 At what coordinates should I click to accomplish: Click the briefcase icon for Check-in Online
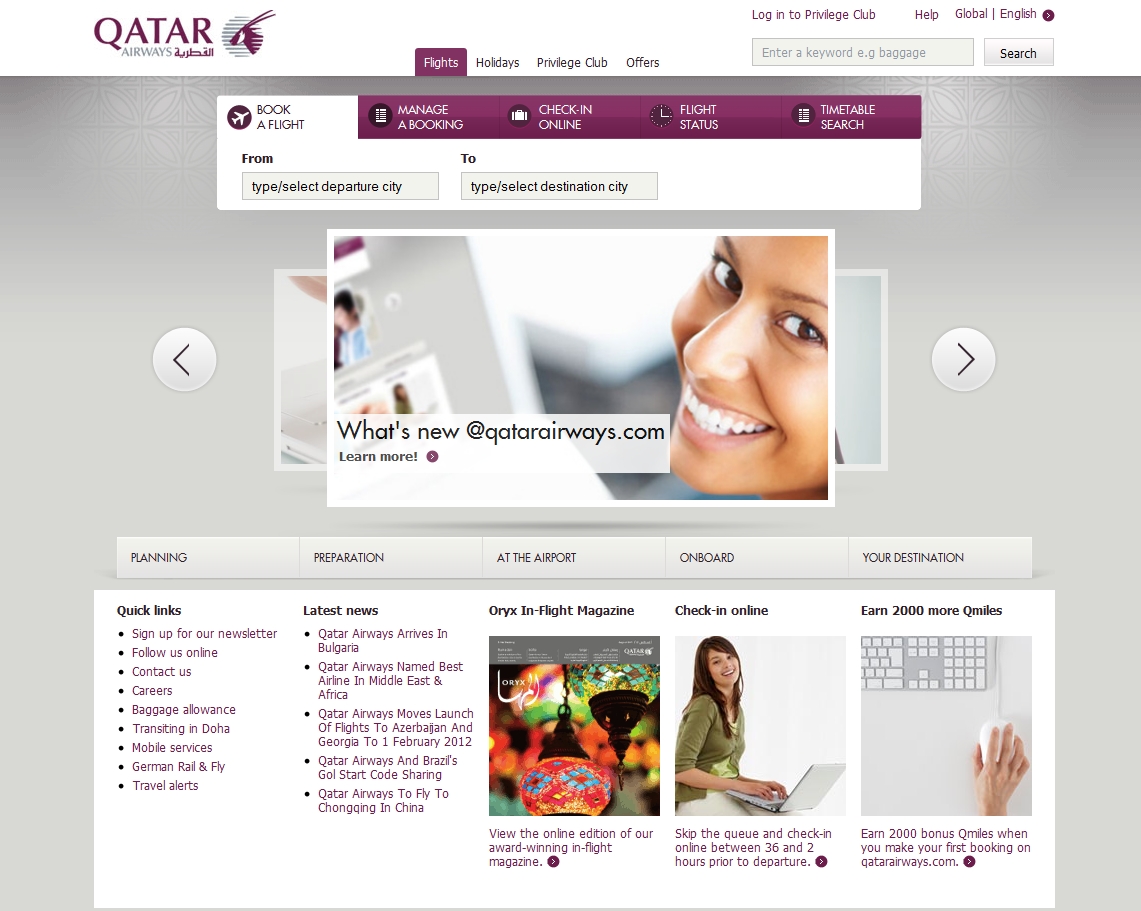519,116
